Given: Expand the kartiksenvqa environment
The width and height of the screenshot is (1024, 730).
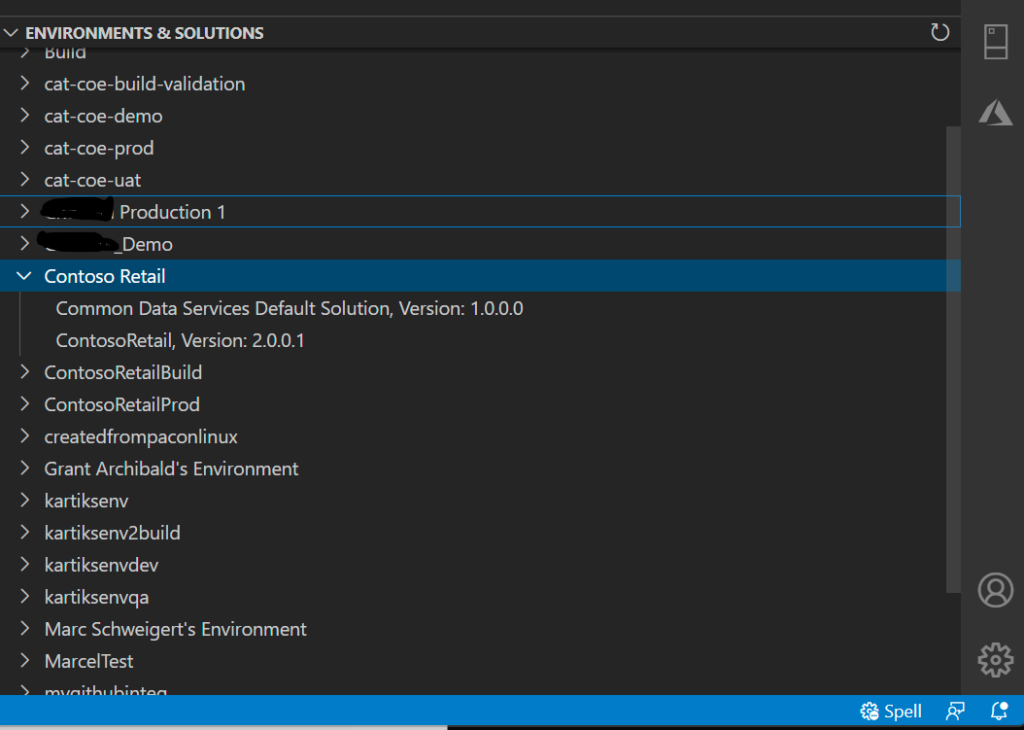Looking at the screenshot, I should 25,597.
